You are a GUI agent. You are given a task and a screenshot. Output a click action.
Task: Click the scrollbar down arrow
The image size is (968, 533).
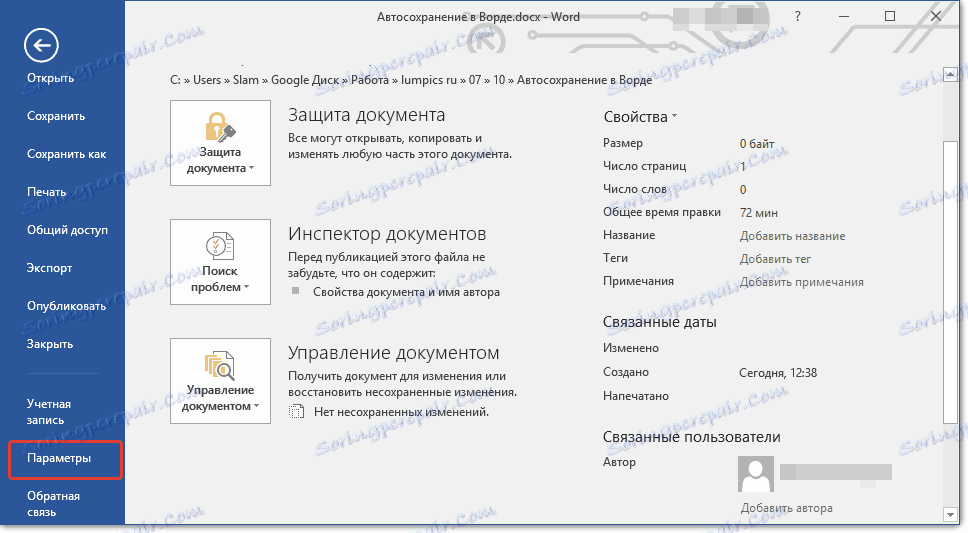[950, 513]
